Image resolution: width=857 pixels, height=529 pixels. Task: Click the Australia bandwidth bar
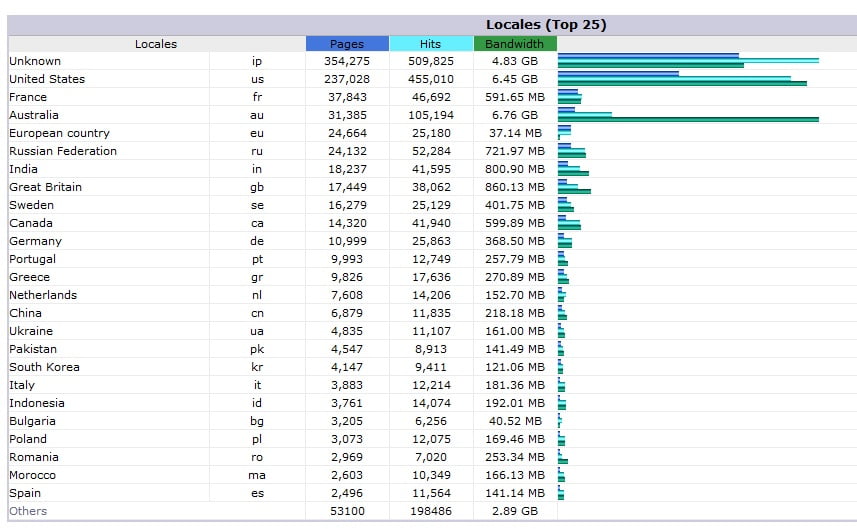point(688,120)
